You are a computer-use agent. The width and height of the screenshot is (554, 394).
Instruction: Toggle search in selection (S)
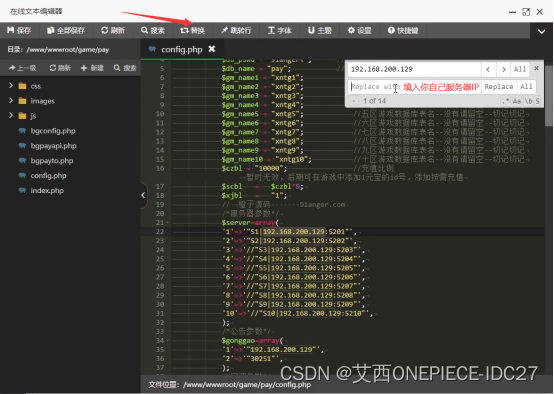point(537,101)
